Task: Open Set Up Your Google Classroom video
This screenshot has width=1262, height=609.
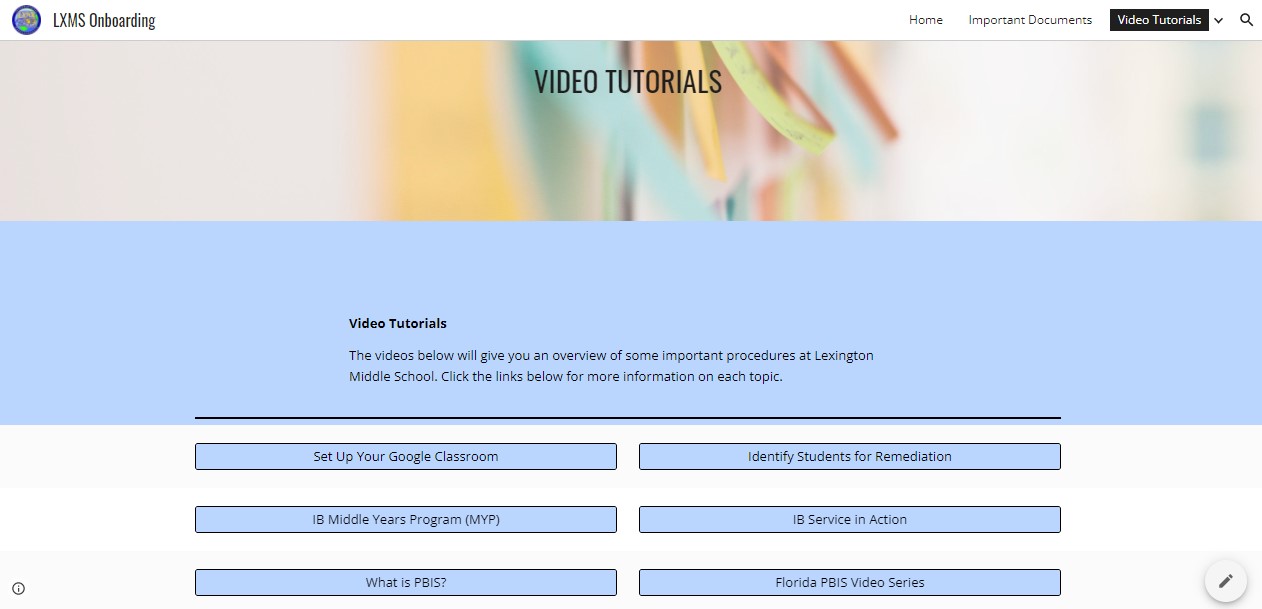Action: [x=405, y=457]
